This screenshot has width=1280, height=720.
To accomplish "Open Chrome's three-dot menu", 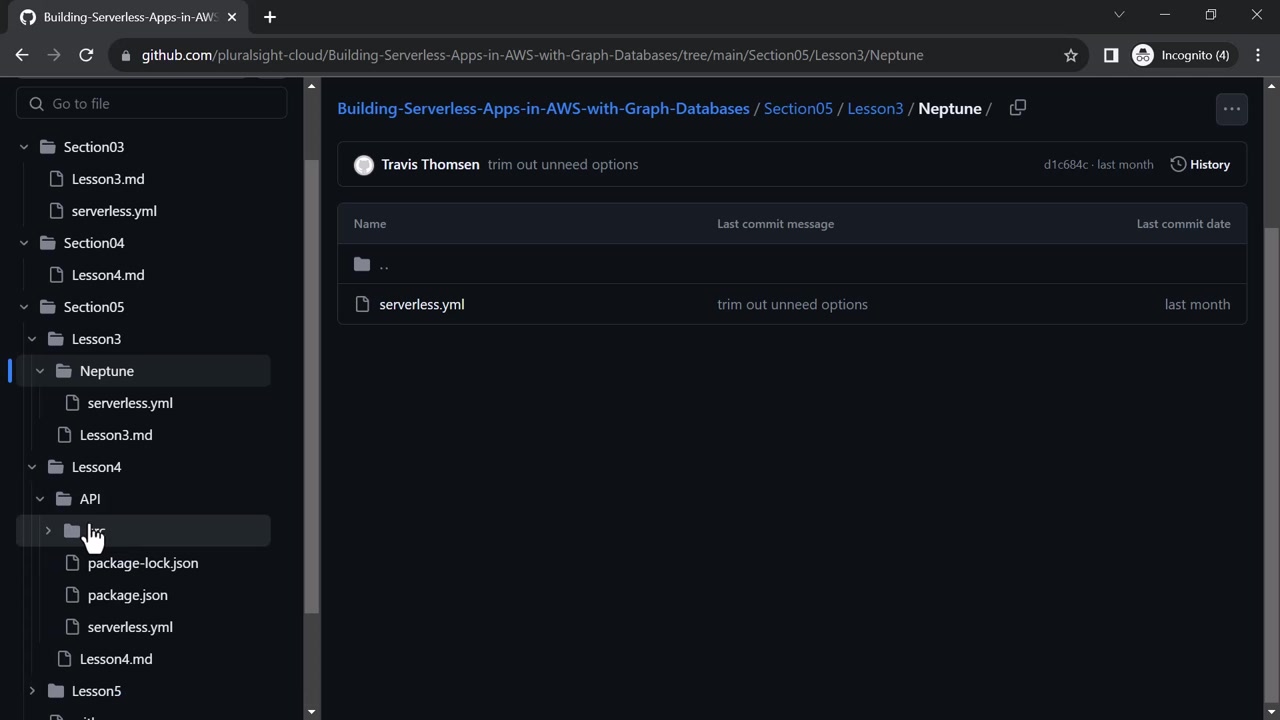I will click(1258, 55).
